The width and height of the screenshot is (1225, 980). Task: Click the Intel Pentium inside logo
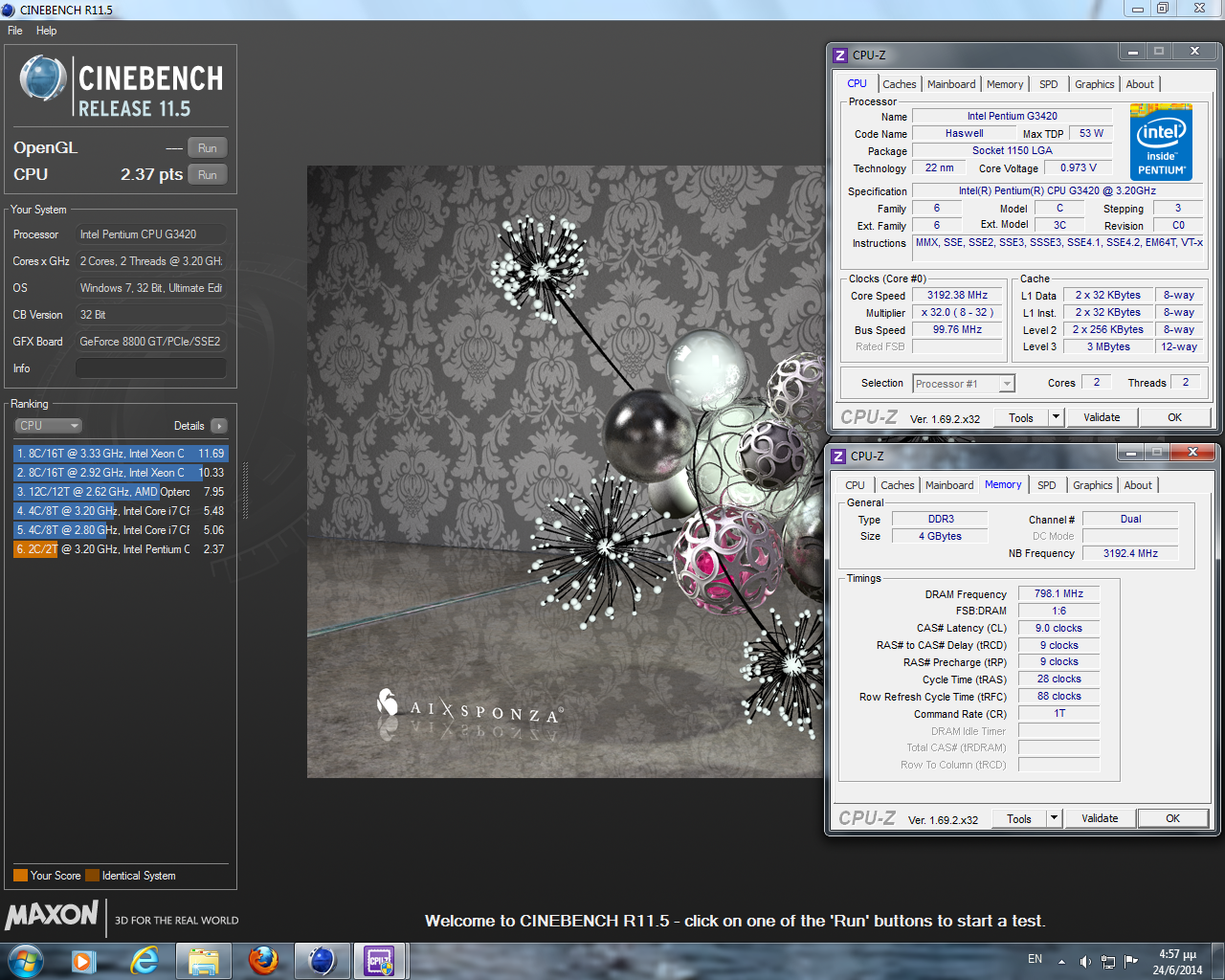click(1161, 143)
